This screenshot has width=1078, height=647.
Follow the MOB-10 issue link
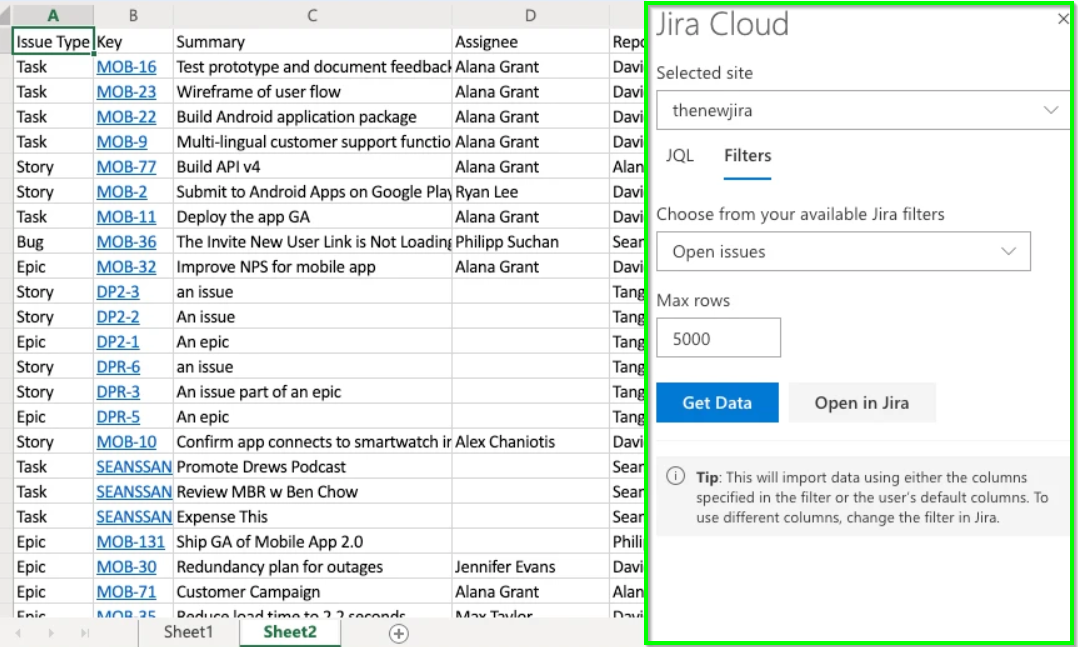126,441
